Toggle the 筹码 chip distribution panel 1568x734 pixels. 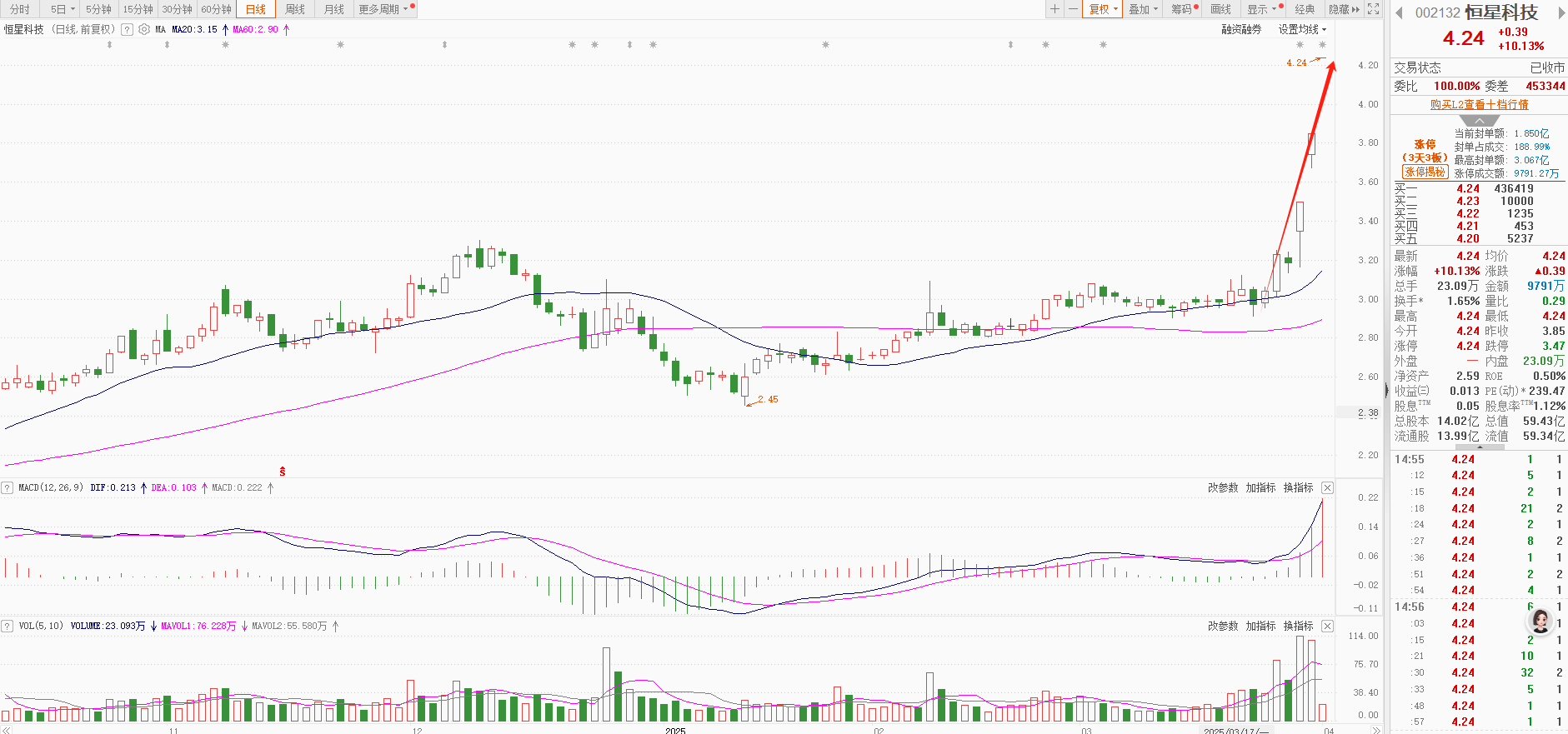click(x=1184, y=9)
